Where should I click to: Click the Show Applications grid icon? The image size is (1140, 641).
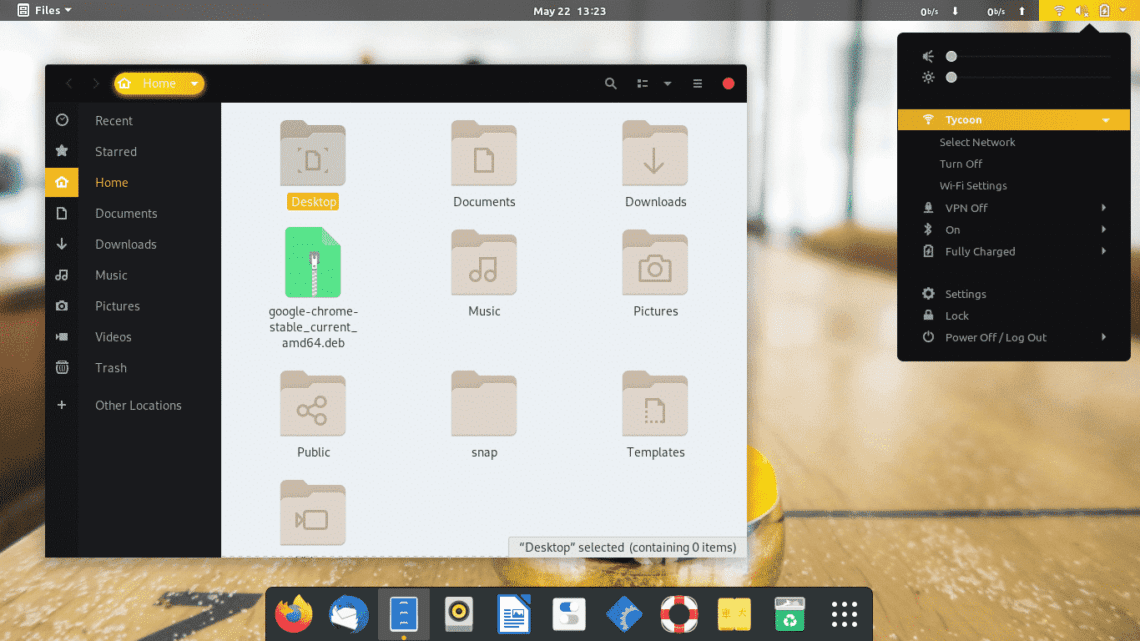point(843,614)
